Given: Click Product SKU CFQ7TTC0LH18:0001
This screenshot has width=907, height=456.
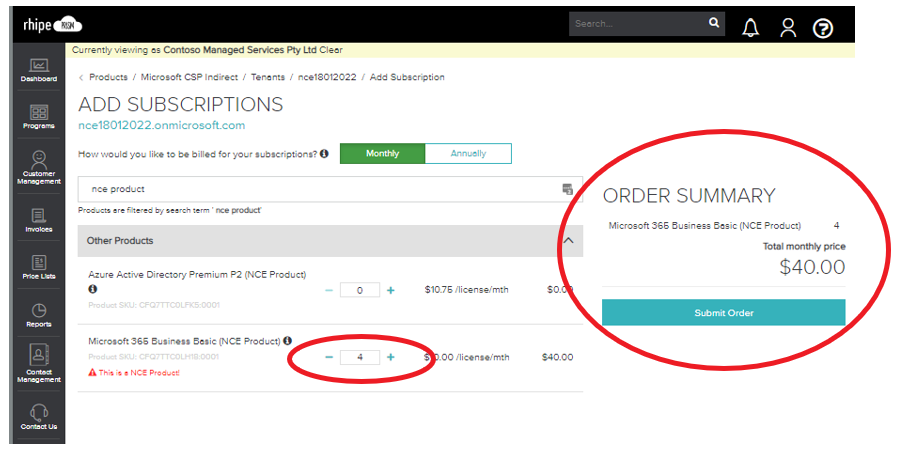Looking at the screenshot, I should pyautogui.click(x=153, y=356).
